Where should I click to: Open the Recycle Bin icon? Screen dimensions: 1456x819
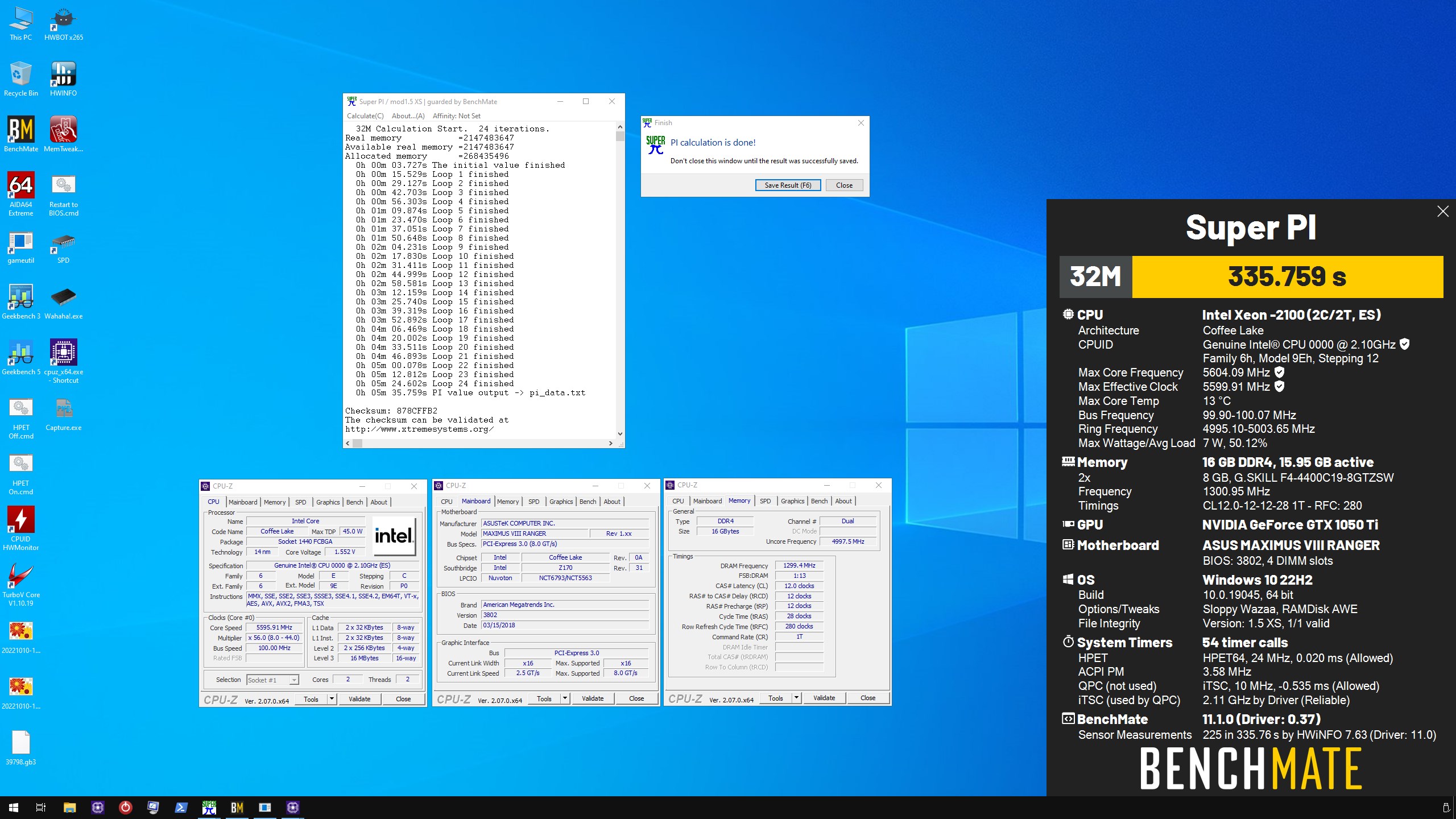tap(20, 79)
